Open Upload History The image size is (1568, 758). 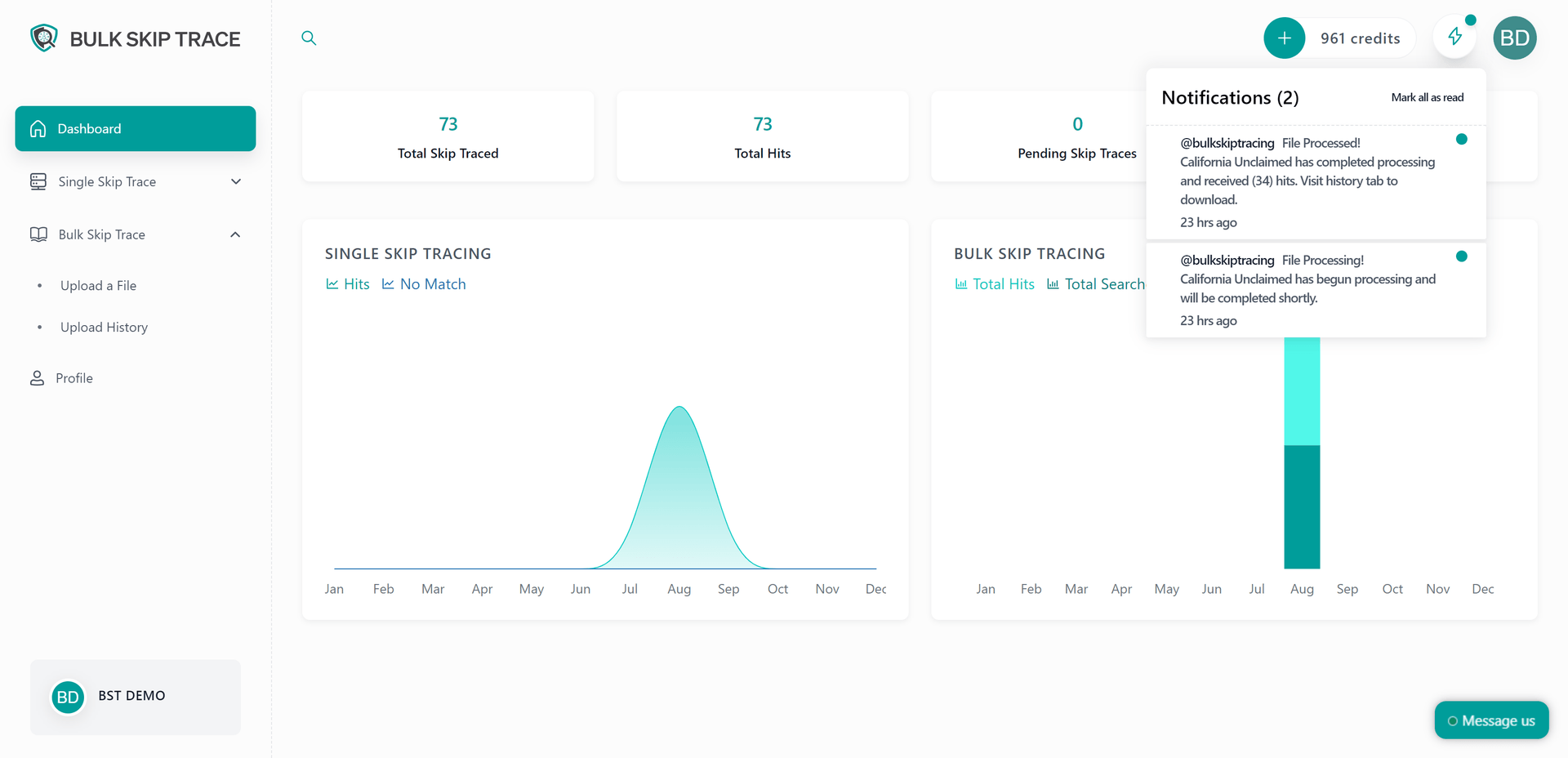(104, 327)
